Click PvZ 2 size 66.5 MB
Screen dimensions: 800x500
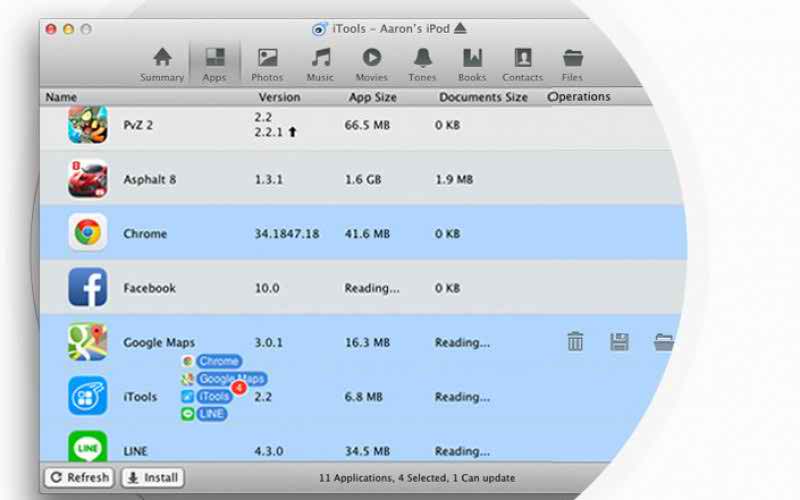tap(367, 126)
